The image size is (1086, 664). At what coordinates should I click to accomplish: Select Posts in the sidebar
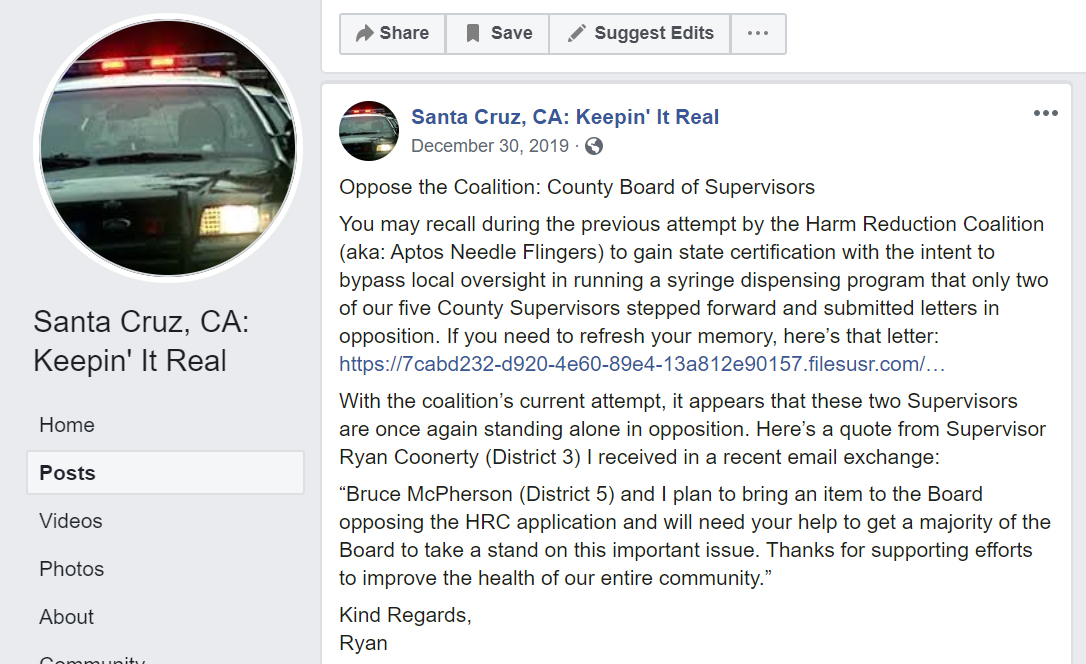point(68,473)
